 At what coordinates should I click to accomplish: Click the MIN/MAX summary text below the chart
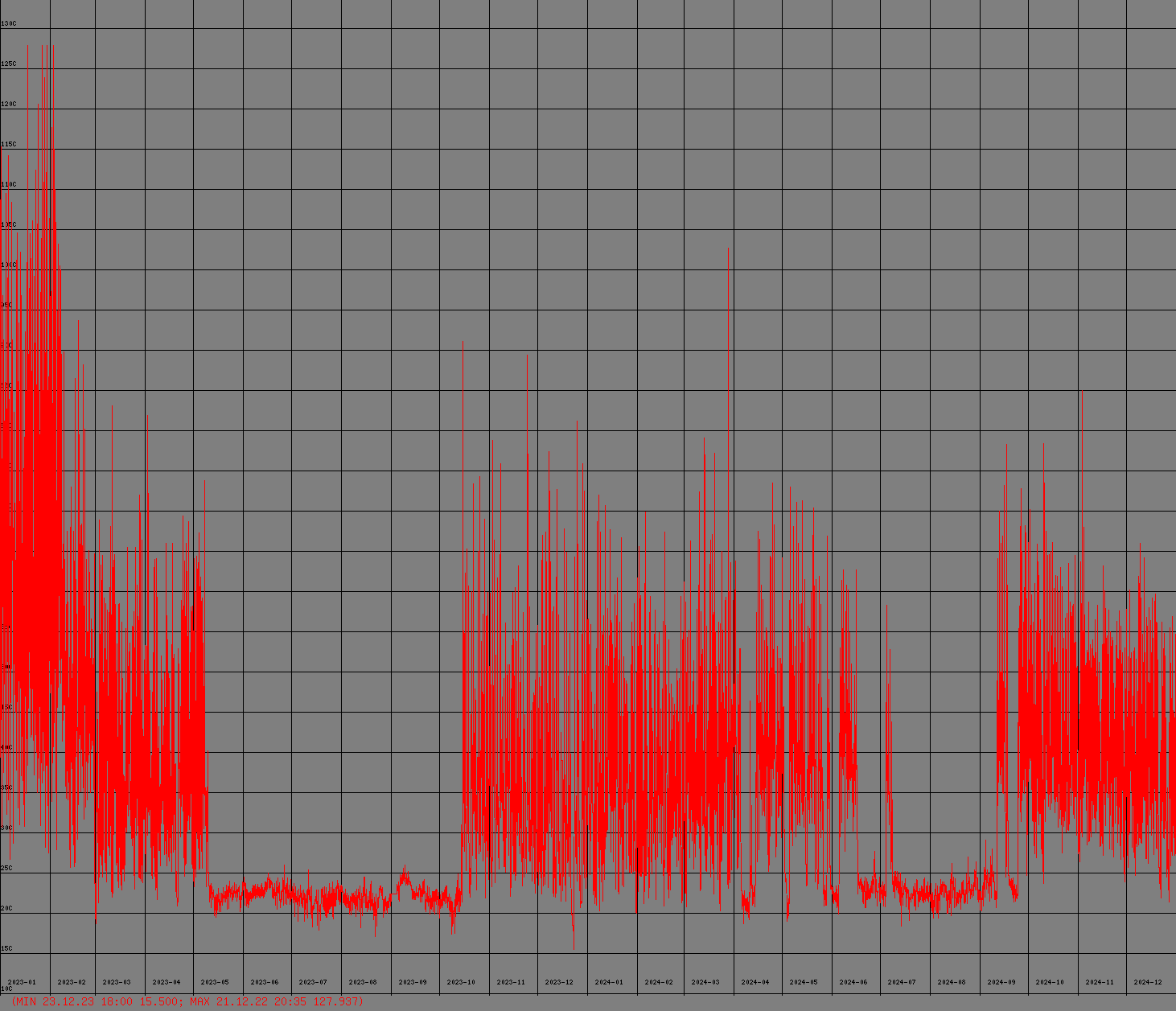point(187,1001)
